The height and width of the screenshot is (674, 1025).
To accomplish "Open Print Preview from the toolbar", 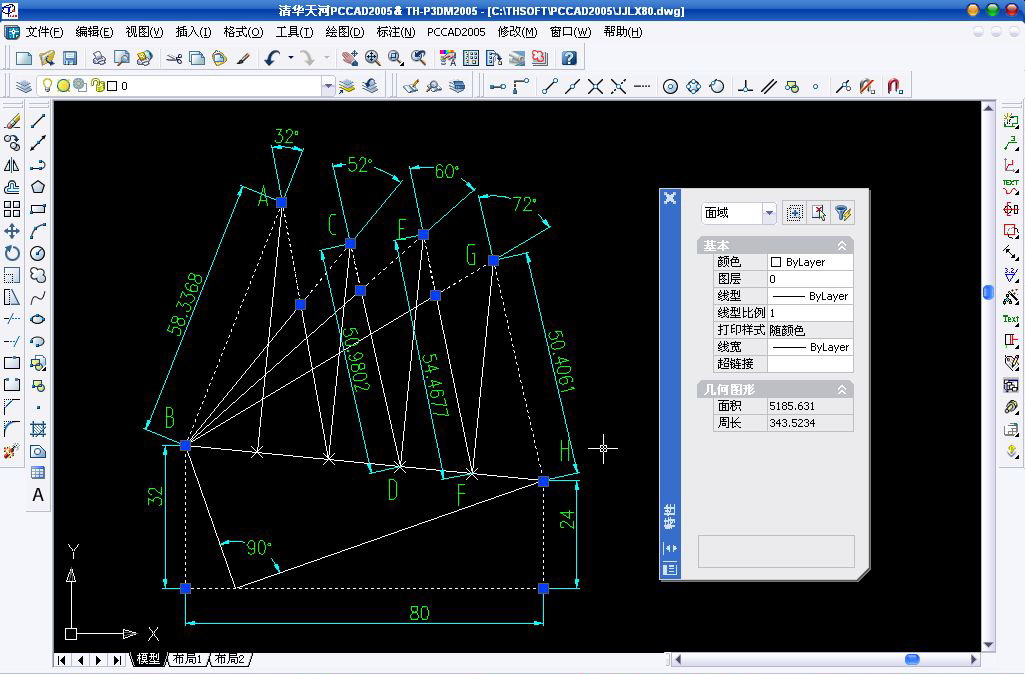I will coord(122,58).
